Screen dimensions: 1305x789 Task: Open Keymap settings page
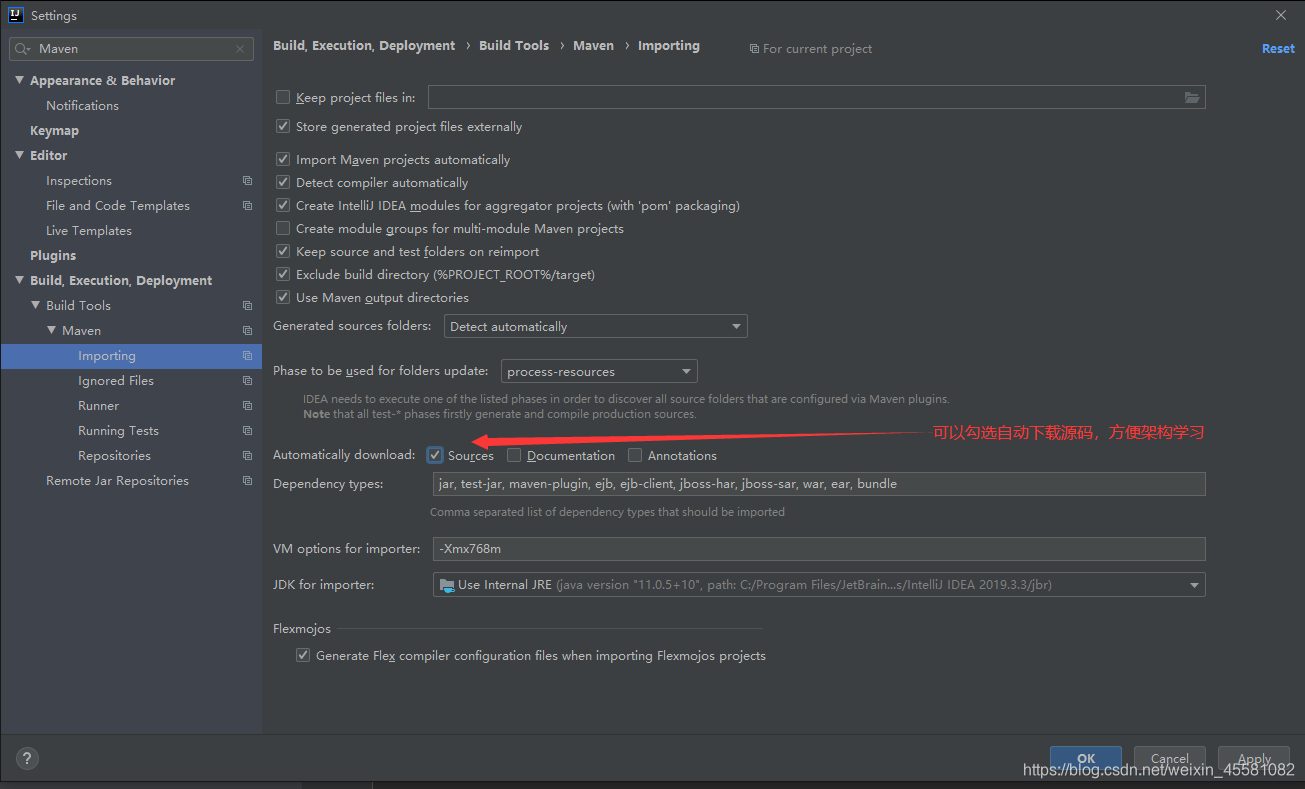click(x=54, y=131)
